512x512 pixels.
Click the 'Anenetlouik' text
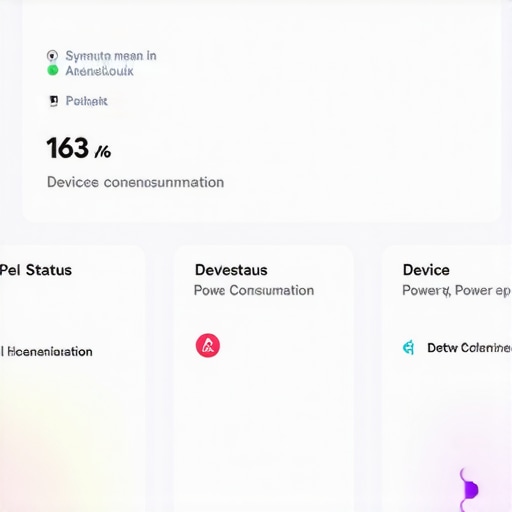99,71
